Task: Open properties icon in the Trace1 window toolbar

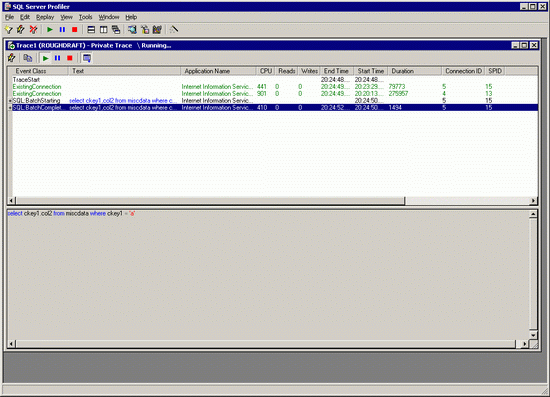Action: pyautogui.click(x=12, y=58)
